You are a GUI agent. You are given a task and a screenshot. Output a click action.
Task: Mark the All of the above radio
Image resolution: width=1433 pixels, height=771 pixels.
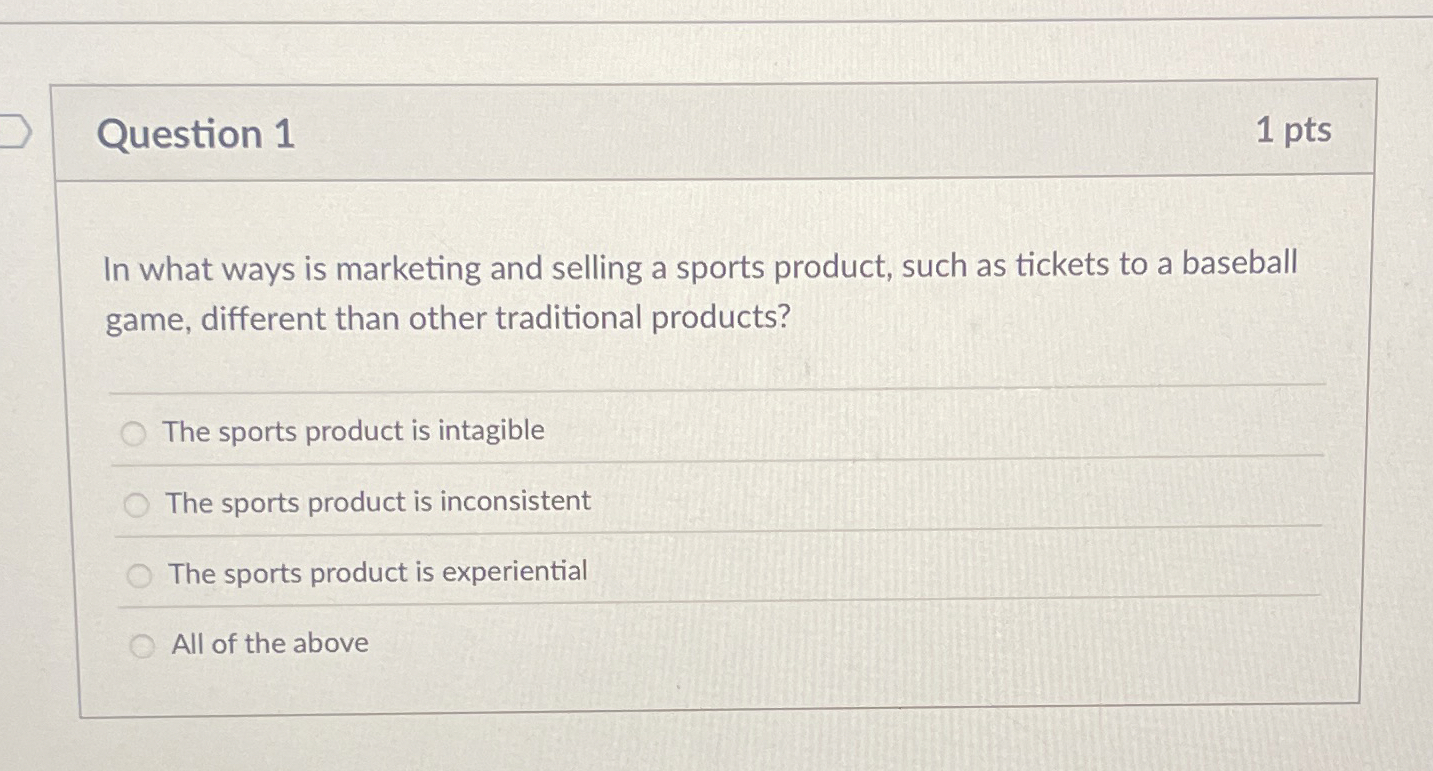(143, 647)
